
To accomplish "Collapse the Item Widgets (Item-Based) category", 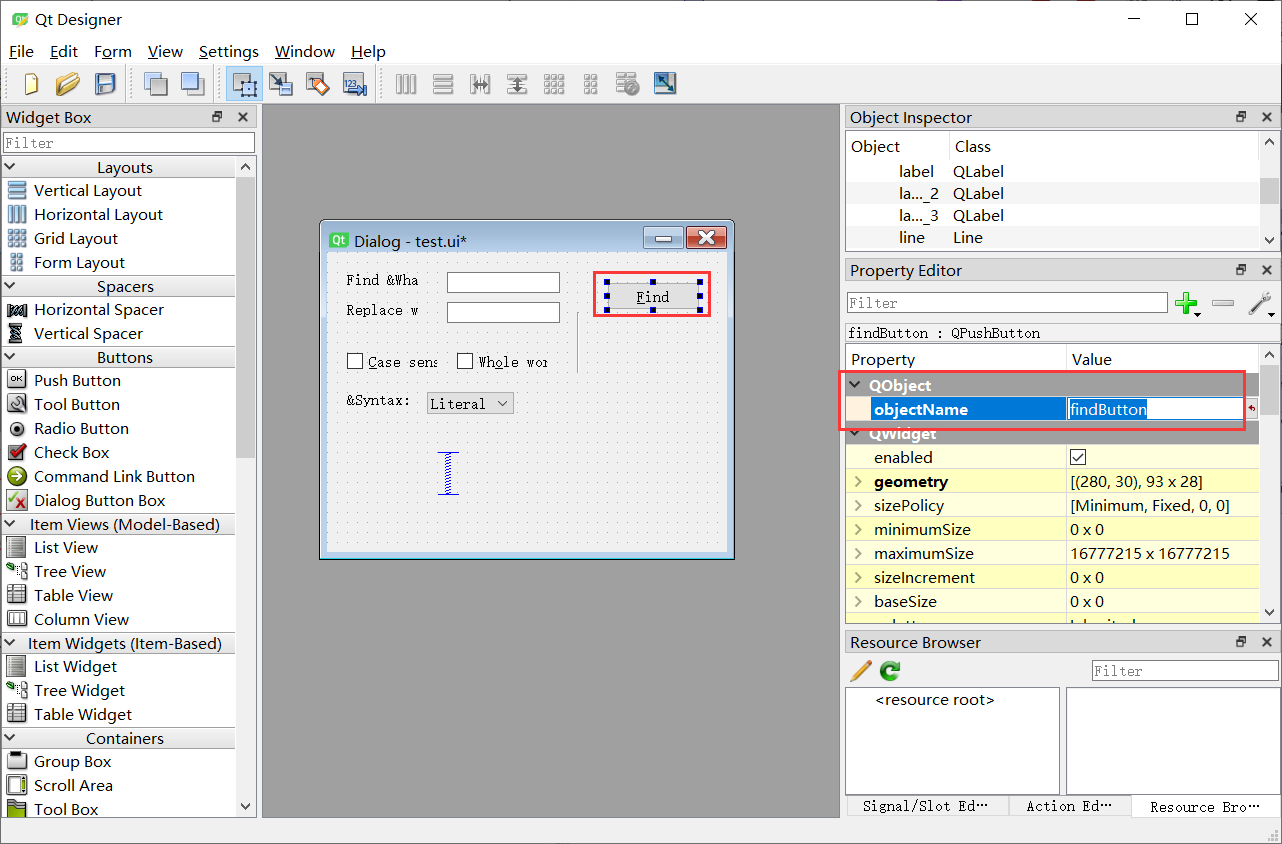I will pyautogui.click(x=12, y=643).
